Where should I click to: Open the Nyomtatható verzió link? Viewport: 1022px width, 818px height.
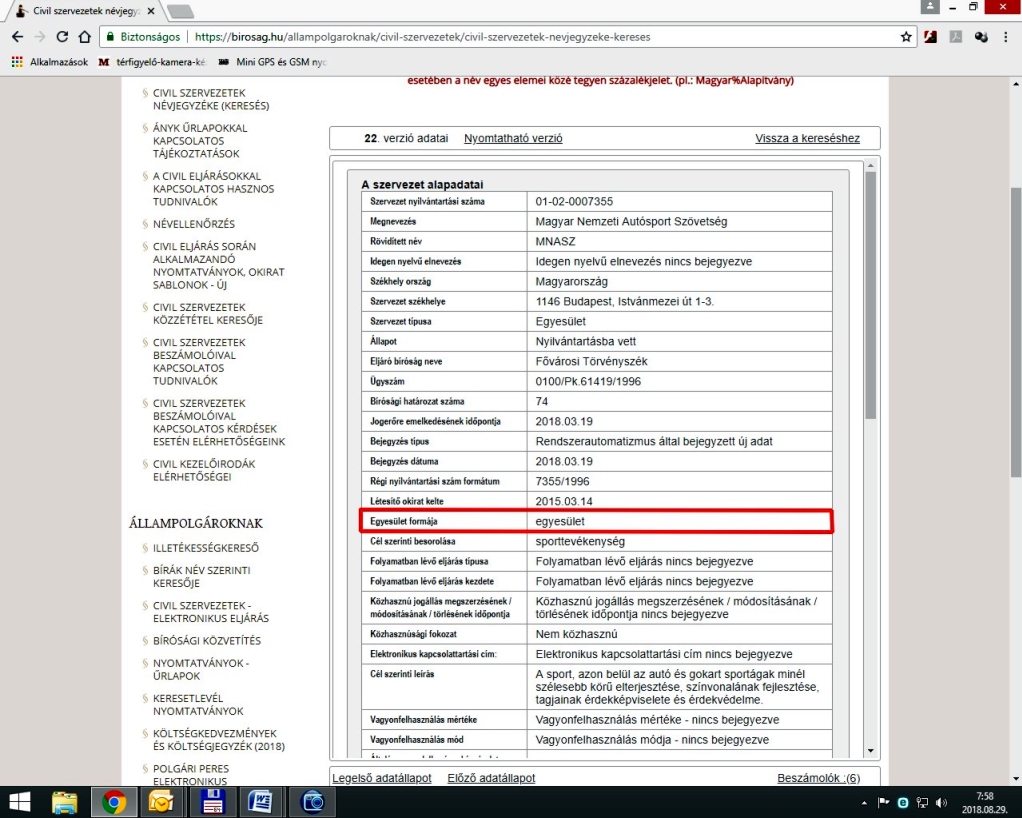(513, 138)
